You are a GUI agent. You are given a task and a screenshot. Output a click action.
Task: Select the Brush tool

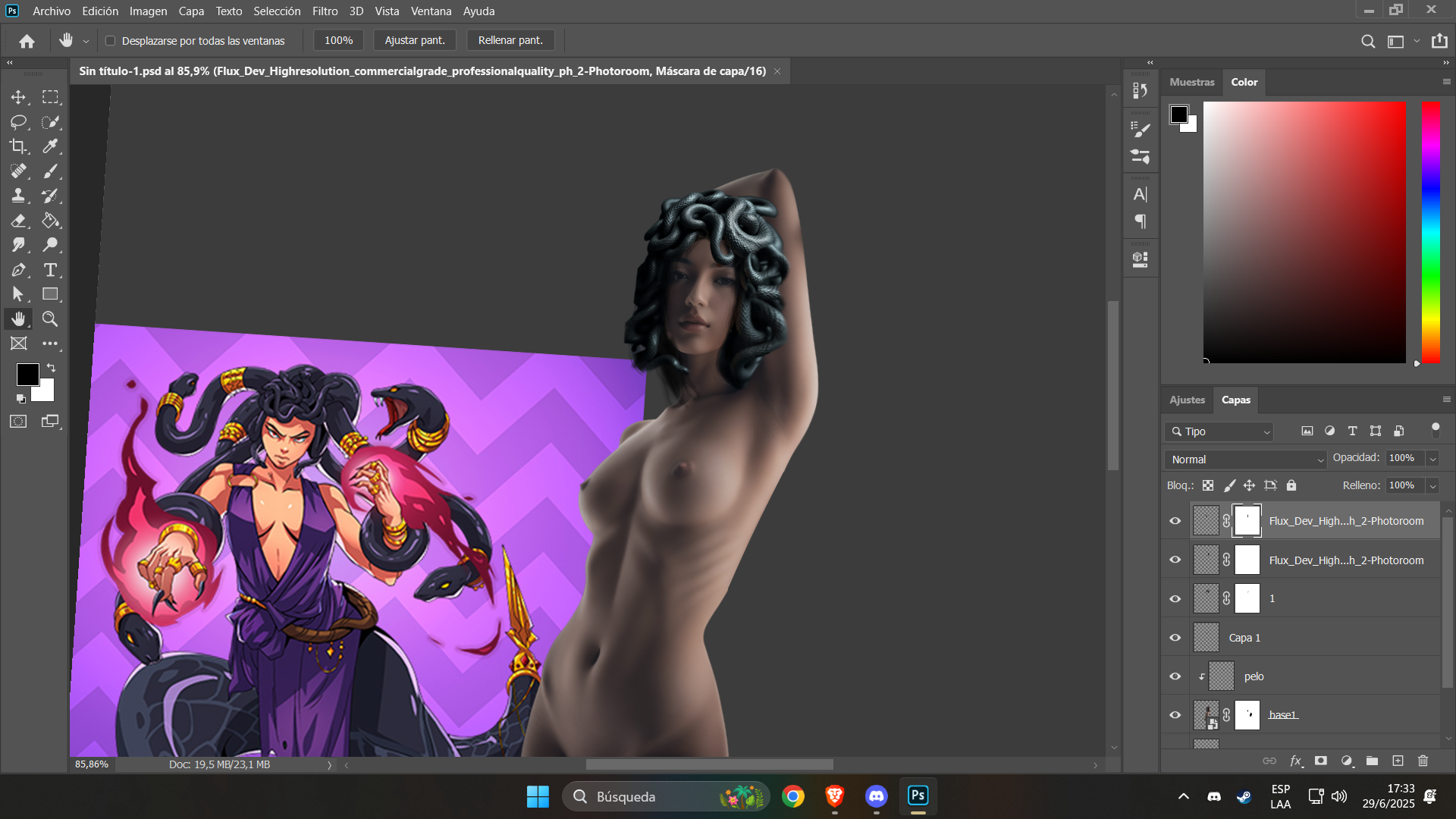50,171
